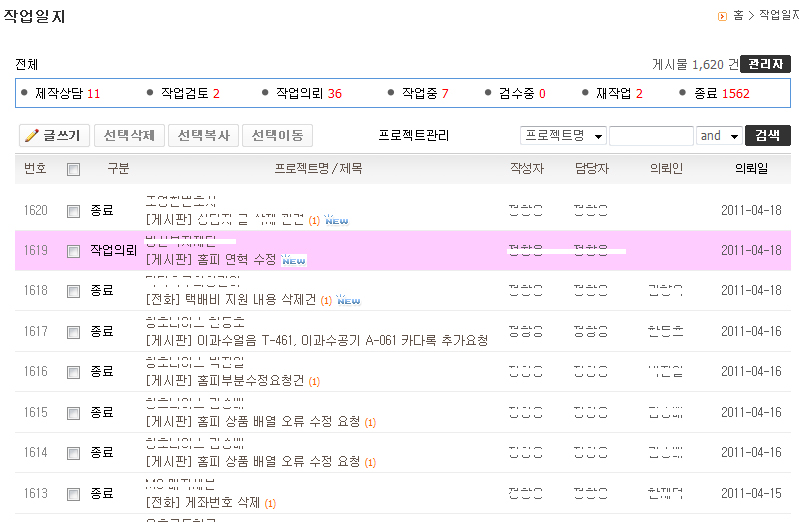Click the New icon on post 1619
The width and height of the screenshot is (800, 522).
point(294,260)
